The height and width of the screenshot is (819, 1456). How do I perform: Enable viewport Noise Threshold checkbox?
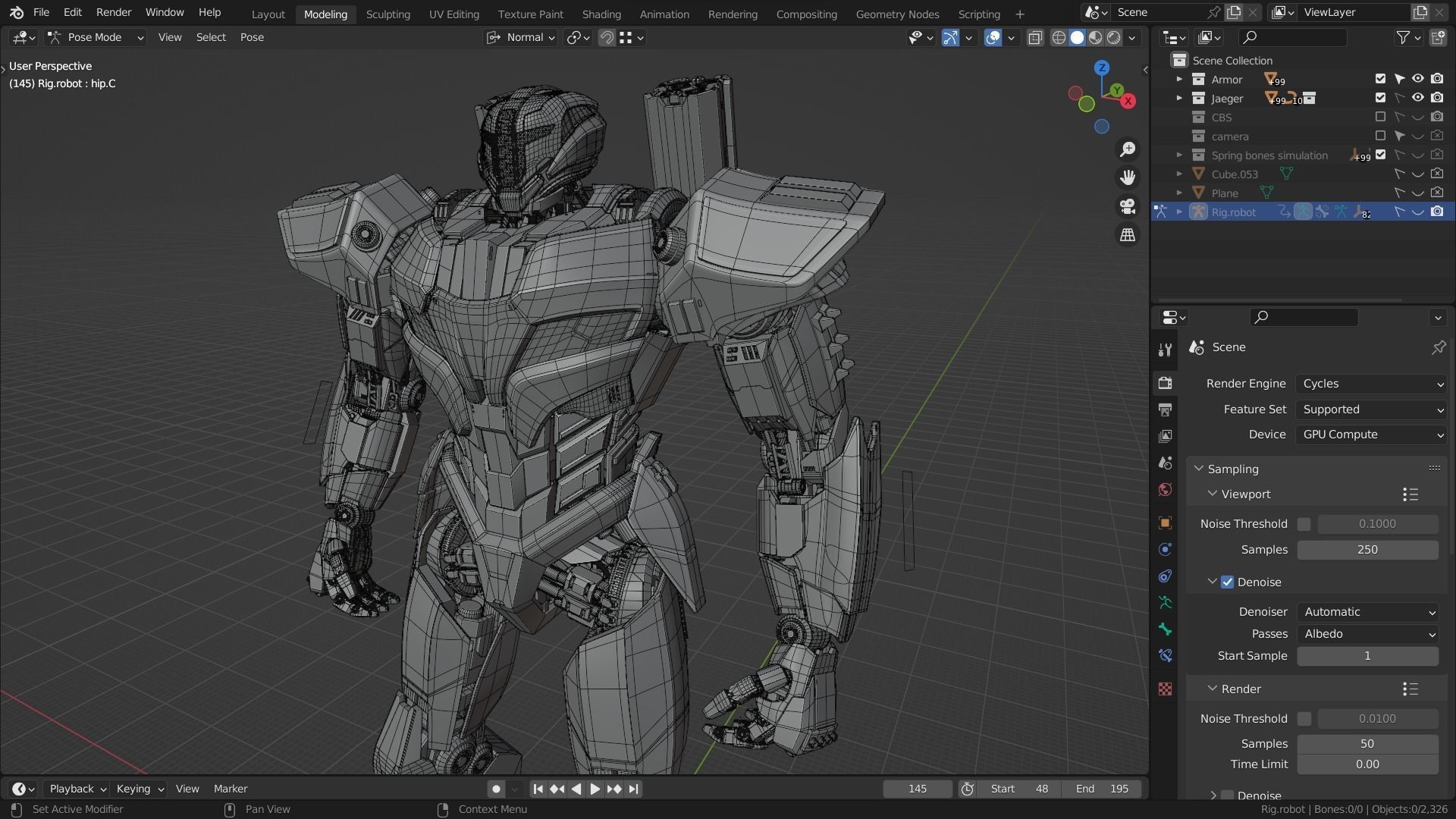click(x=1304, y=524)
